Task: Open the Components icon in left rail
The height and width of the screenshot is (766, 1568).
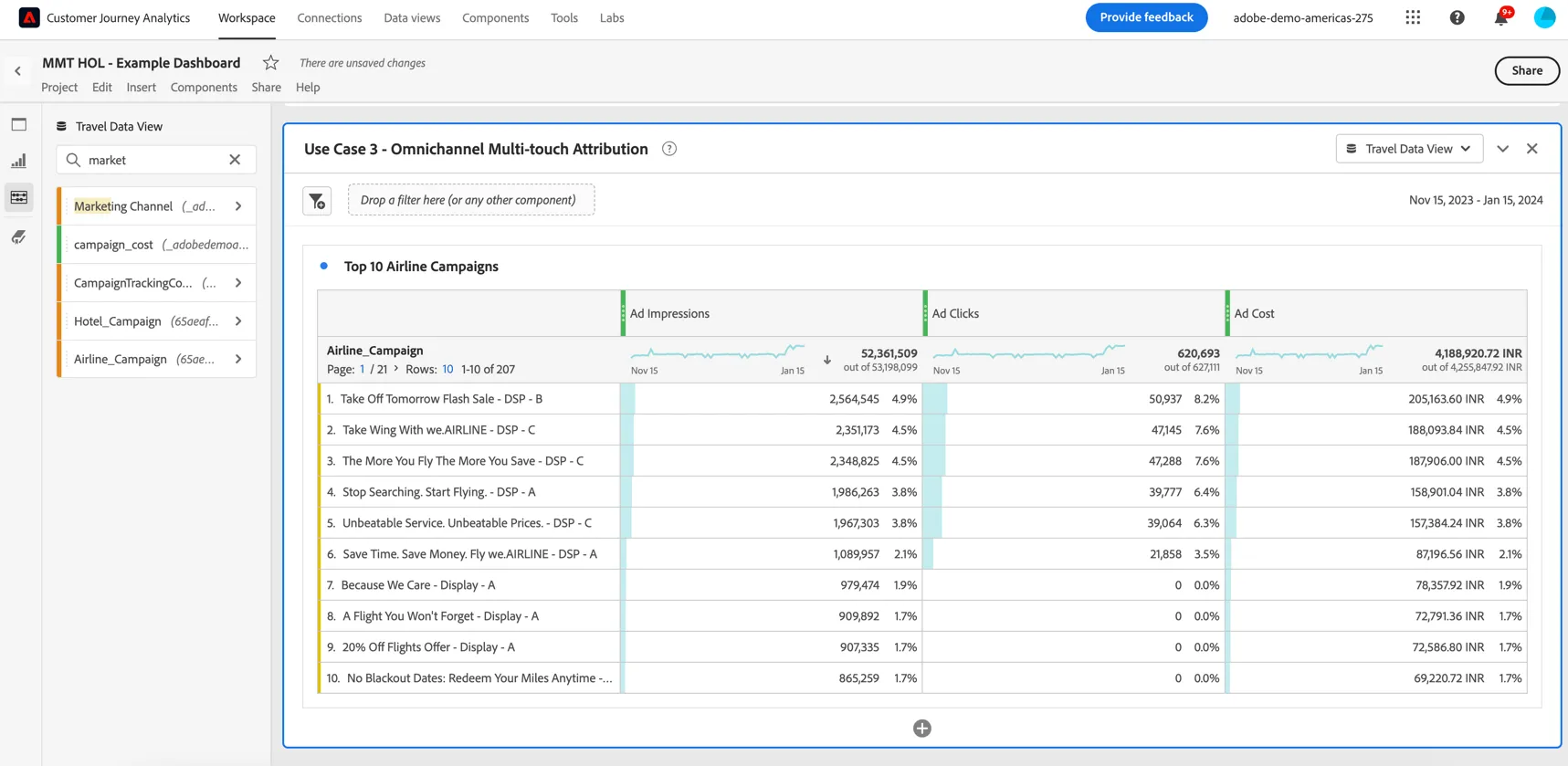Action: pyautogui.click(x=19, y=197)
